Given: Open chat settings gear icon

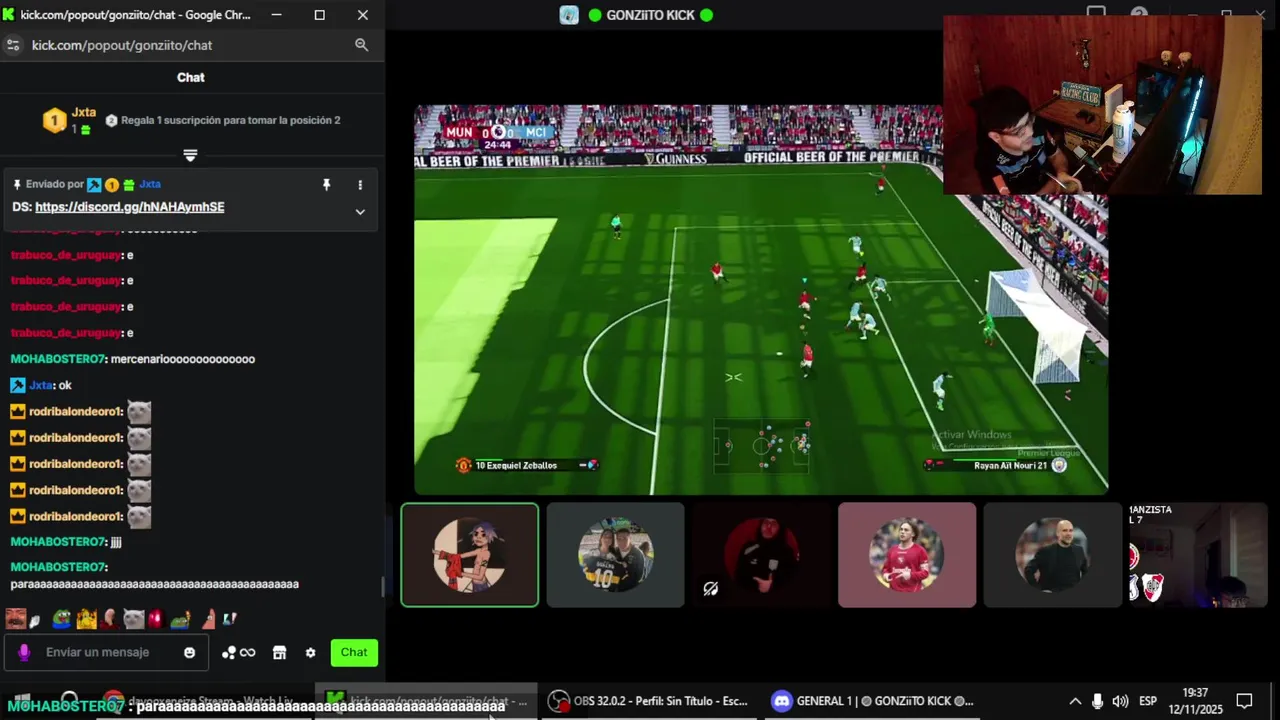Looking at the screenshot, I should (310, 653).
